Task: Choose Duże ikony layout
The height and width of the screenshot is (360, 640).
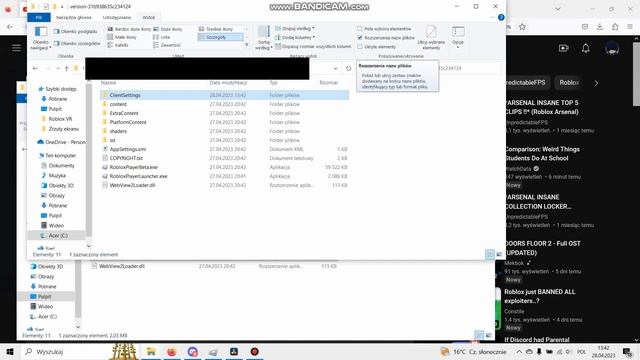Action: tap(168, 29)
